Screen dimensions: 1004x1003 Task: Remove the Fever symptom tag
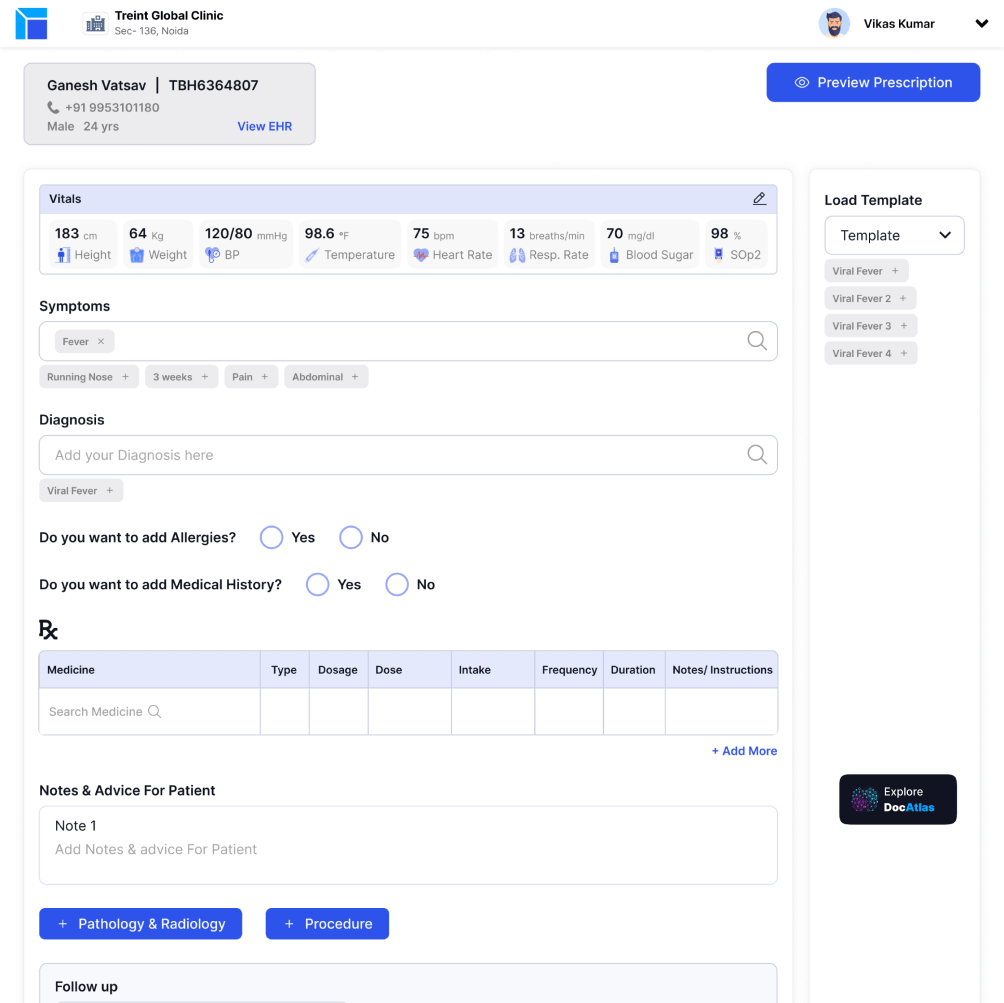tap(101, 342)
